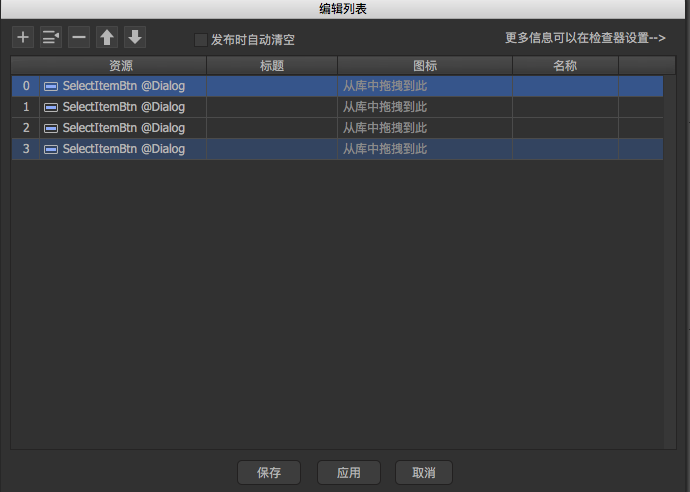Screen dimensions: 690x492
Task: Enable the 发布时自动清空 checkbox
Action: [201, 40]
